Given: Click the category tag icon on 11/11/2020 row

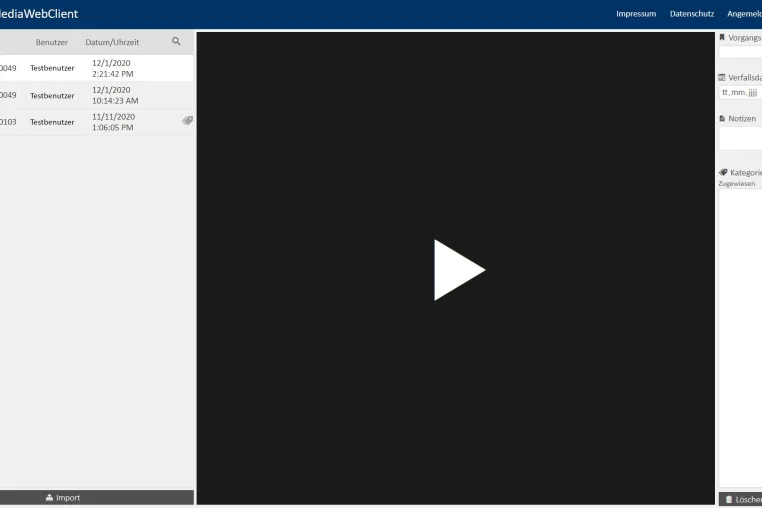Looking at the screenshot, I should click(188, 121).
